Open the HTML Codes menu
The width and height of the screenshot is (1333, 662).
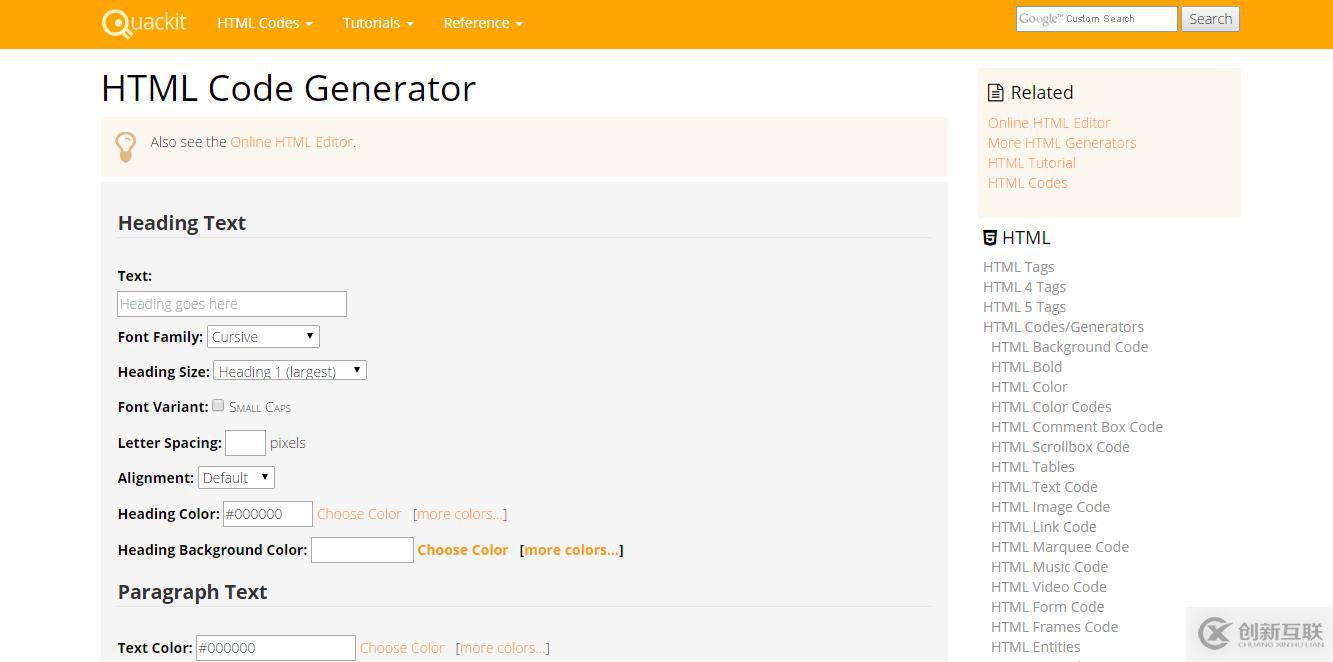pos(264,22)
